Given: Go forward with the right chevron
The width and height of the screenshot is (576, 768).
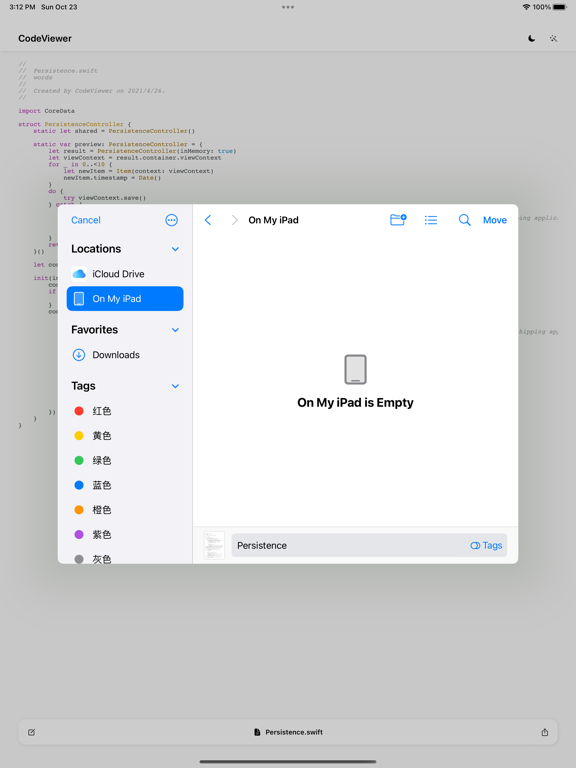Looking at the screenshot, I should point(235,220).
